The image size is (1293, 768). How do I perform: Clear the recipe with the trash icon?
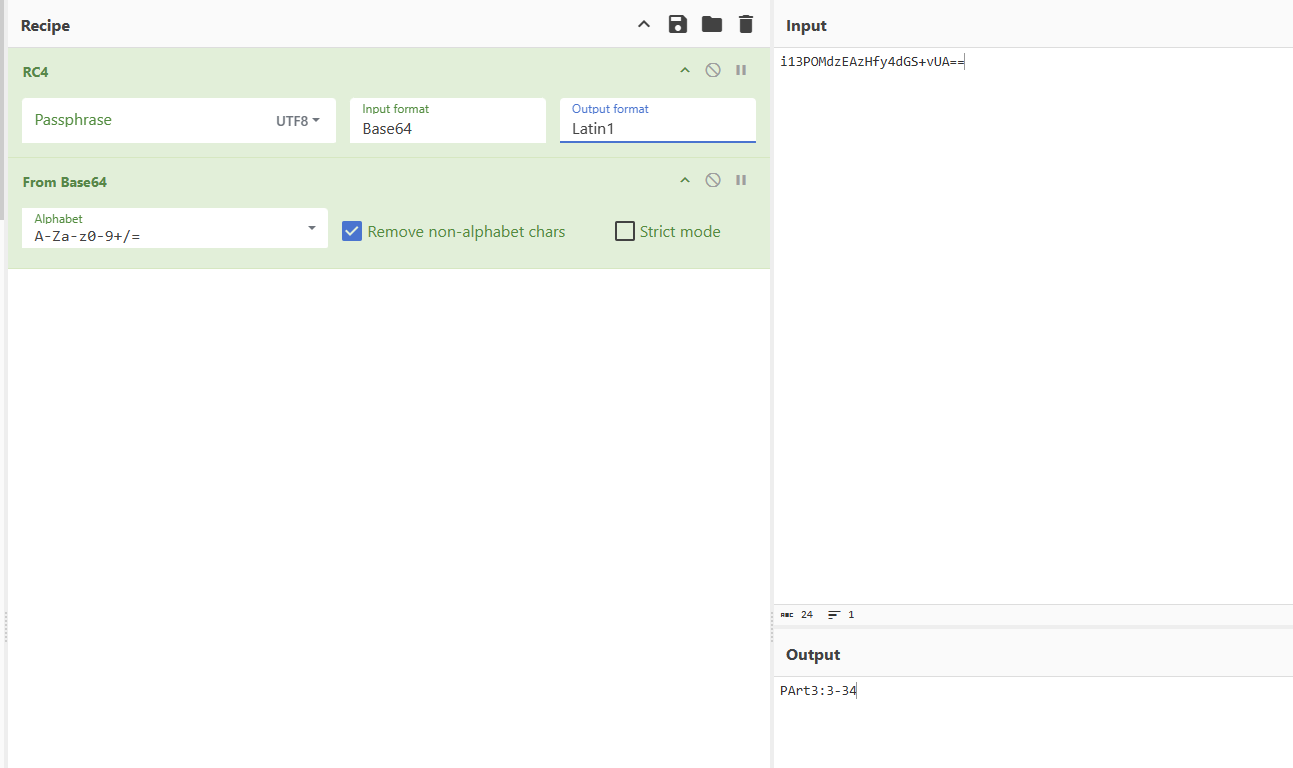coord(746,25)
